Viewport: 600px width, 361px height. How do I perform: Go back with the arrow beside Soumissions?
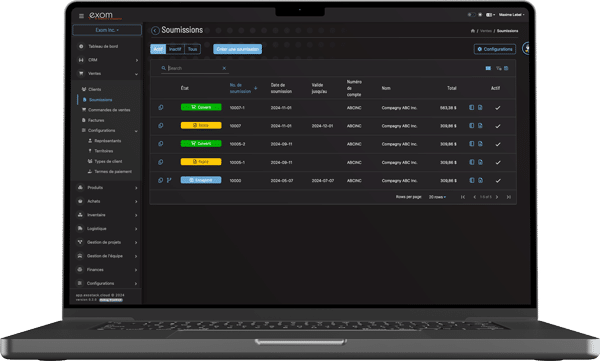tap(155, 31)
